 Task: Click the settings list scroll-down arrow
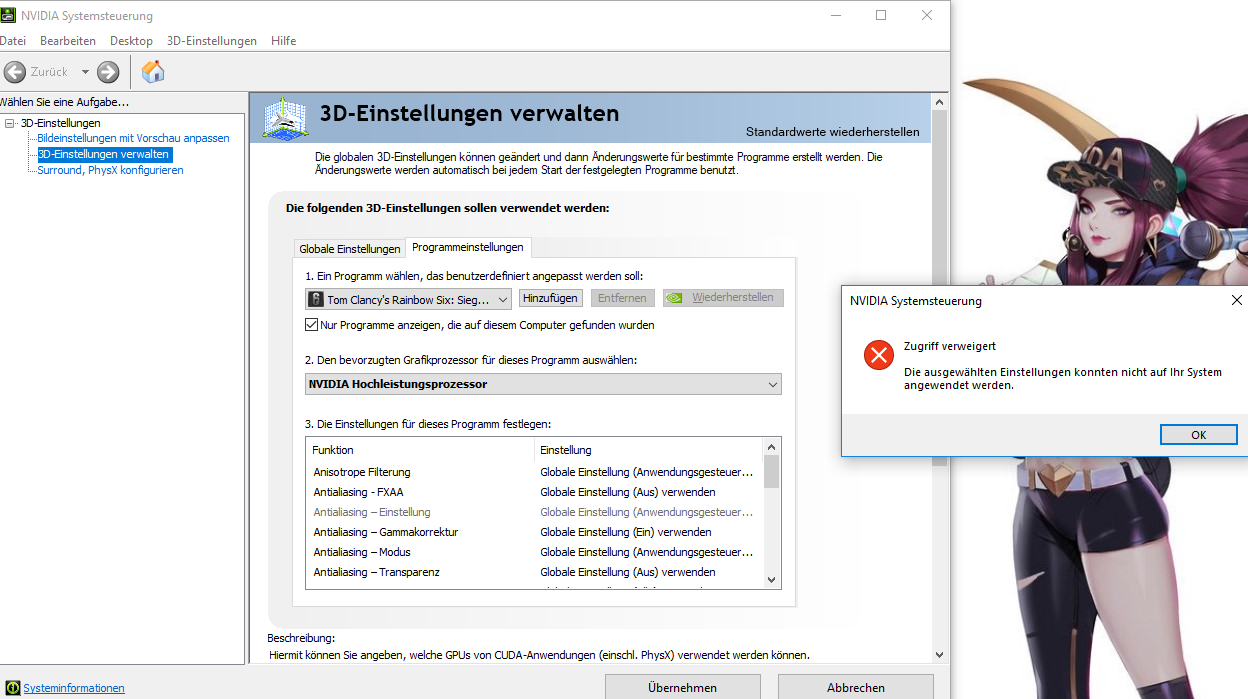point(771,579)
